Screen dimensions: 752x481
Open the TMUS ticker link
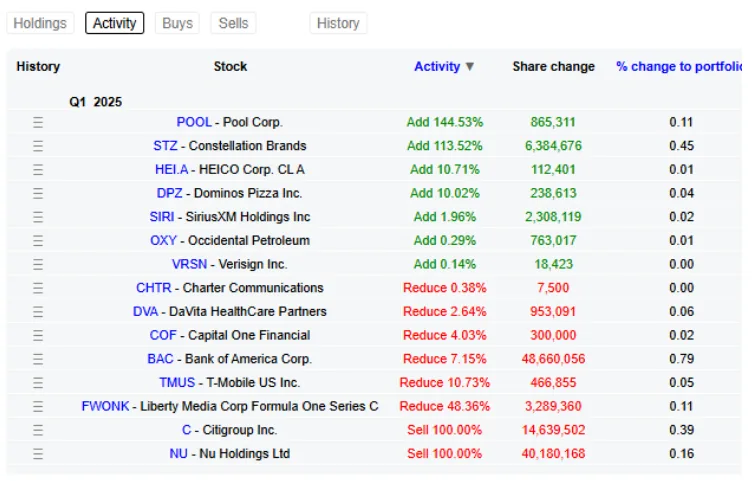point(177,383)
